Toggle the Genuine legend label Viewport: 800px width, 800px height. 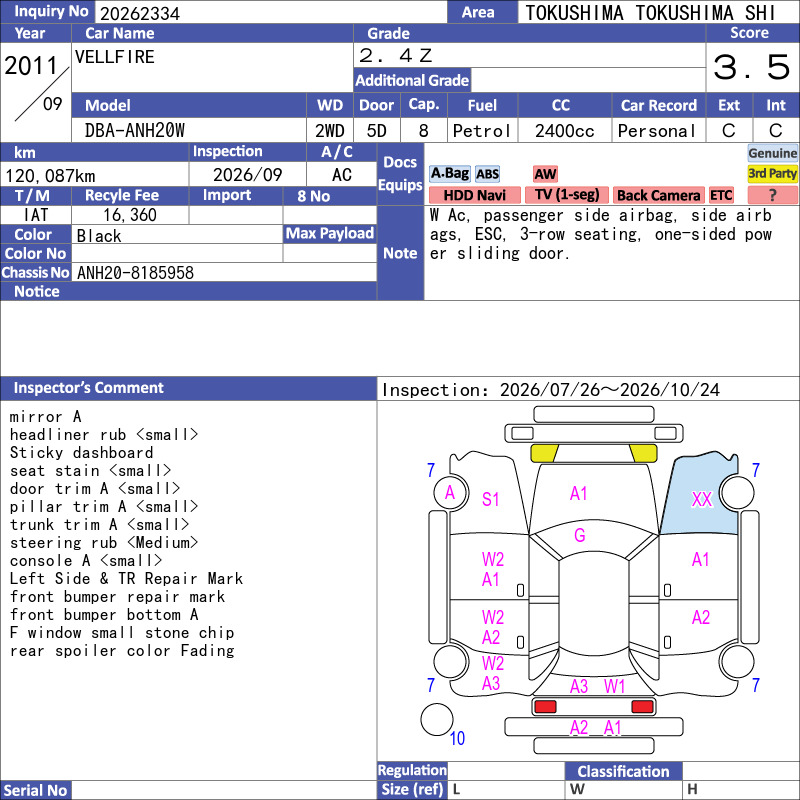pos(772,153)
